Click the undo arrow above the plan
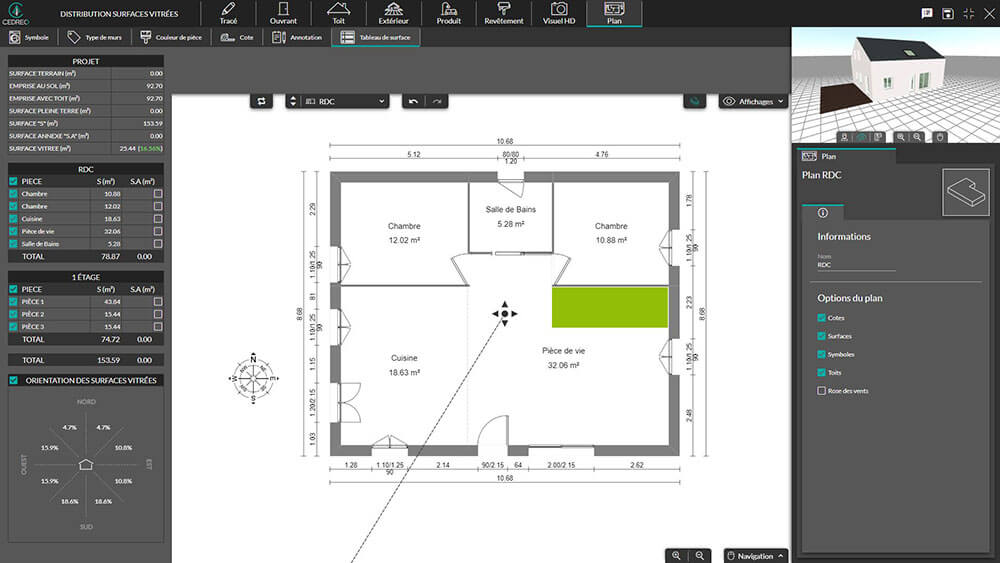 tap(413, 101)
